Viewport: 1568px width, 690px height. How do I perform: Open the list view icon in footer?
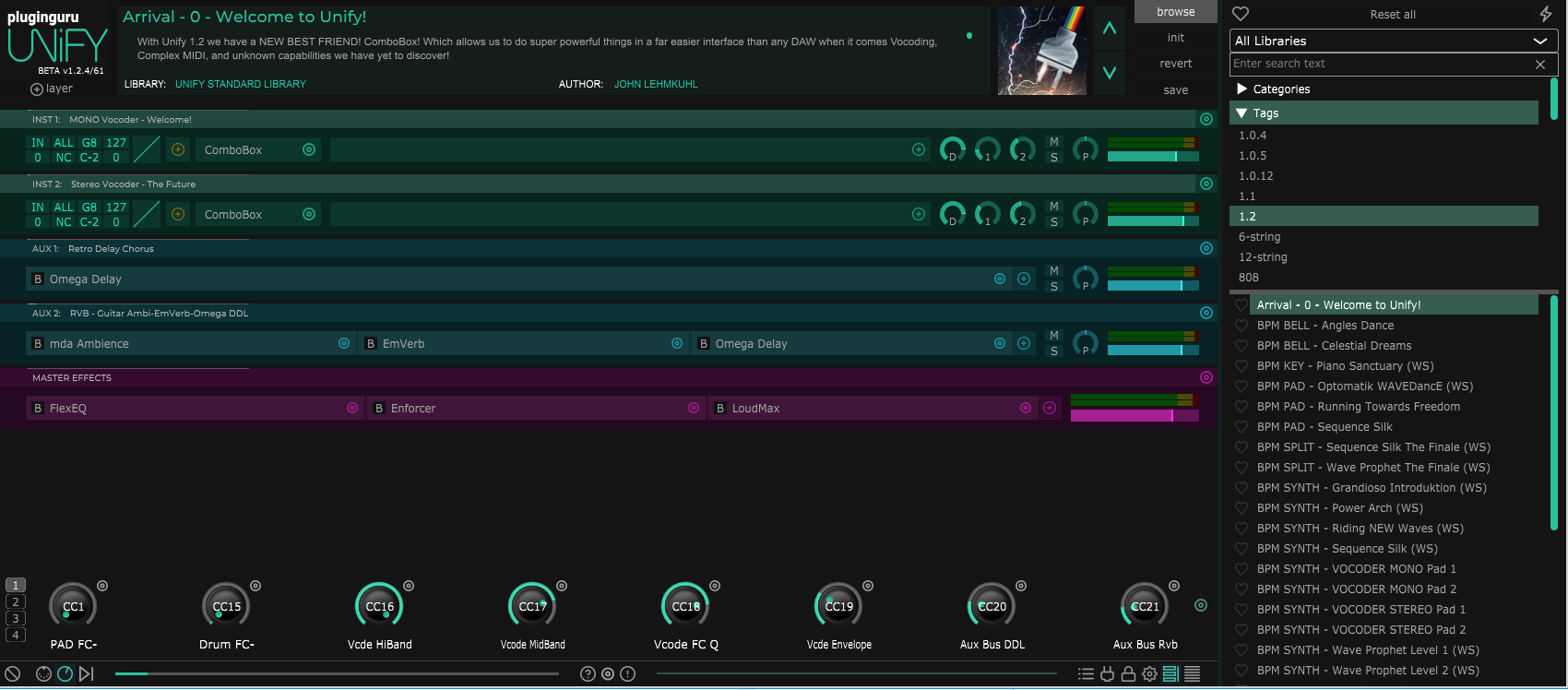point(1086,673)
